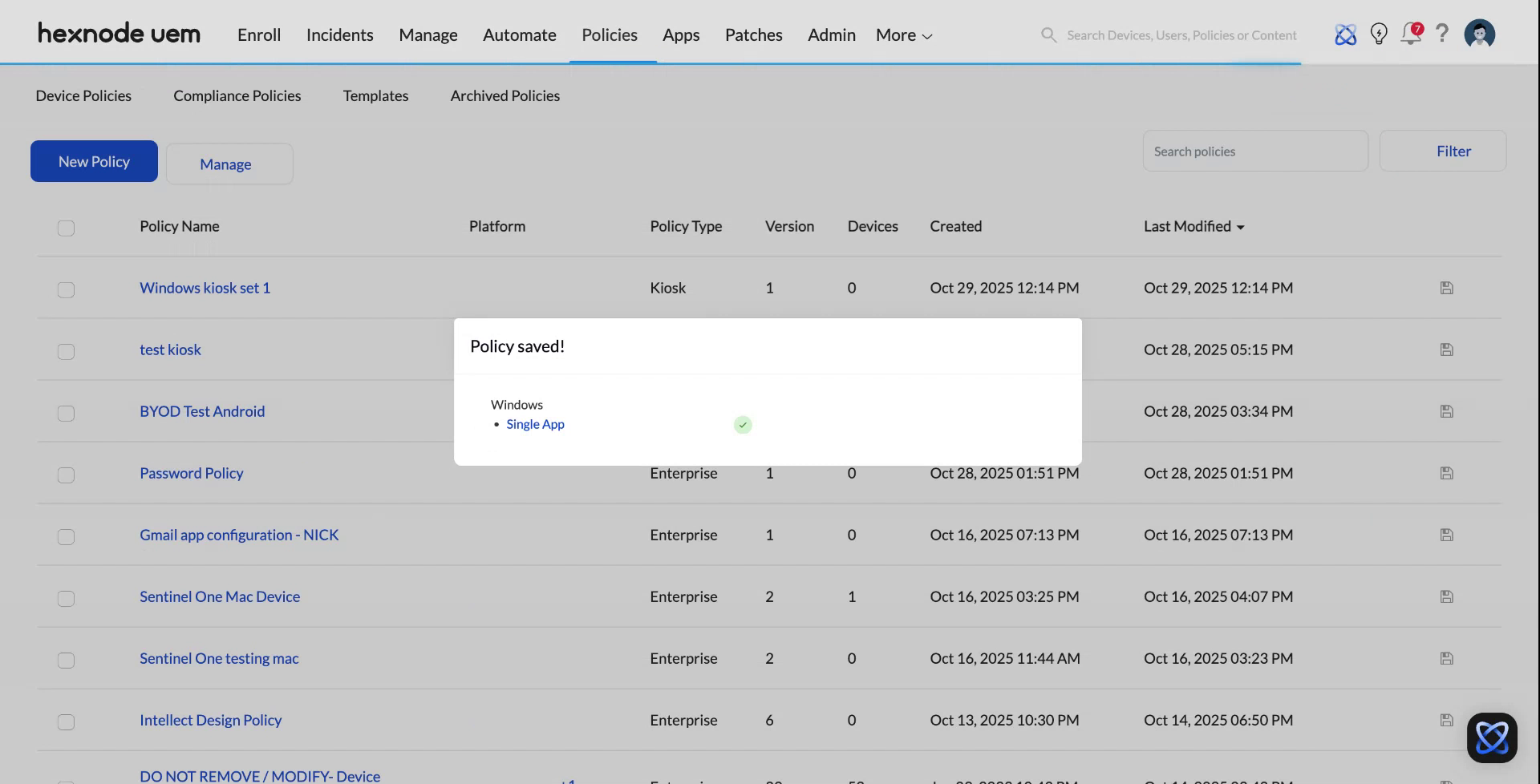This screenshot has height=784, width=1540.
Task: Select all policies using the header checkbox
Action: pyautogui.click(x=66, y=228)
